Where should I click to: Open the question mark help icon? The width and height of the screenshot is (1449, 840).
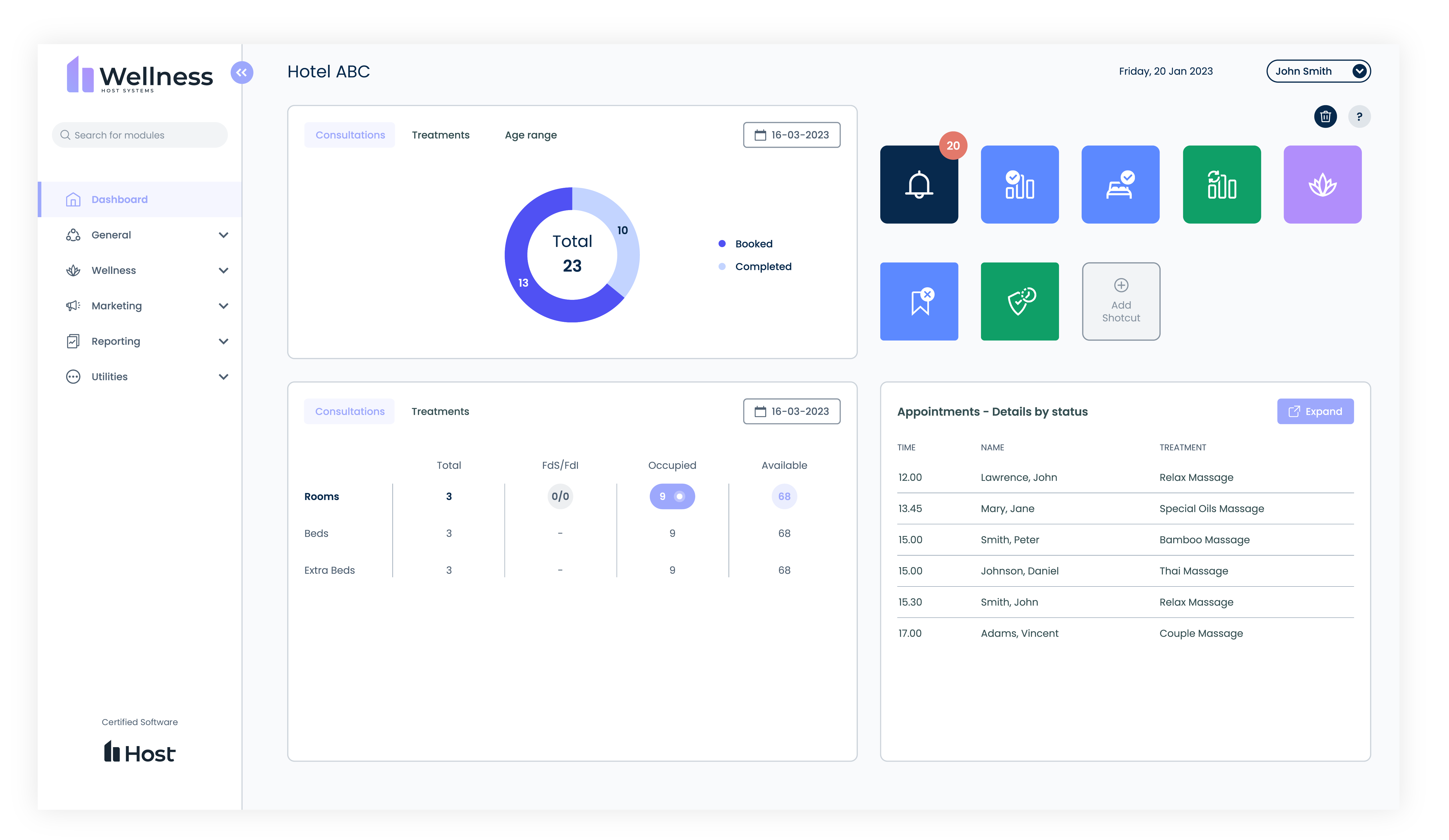[1359, 117]
